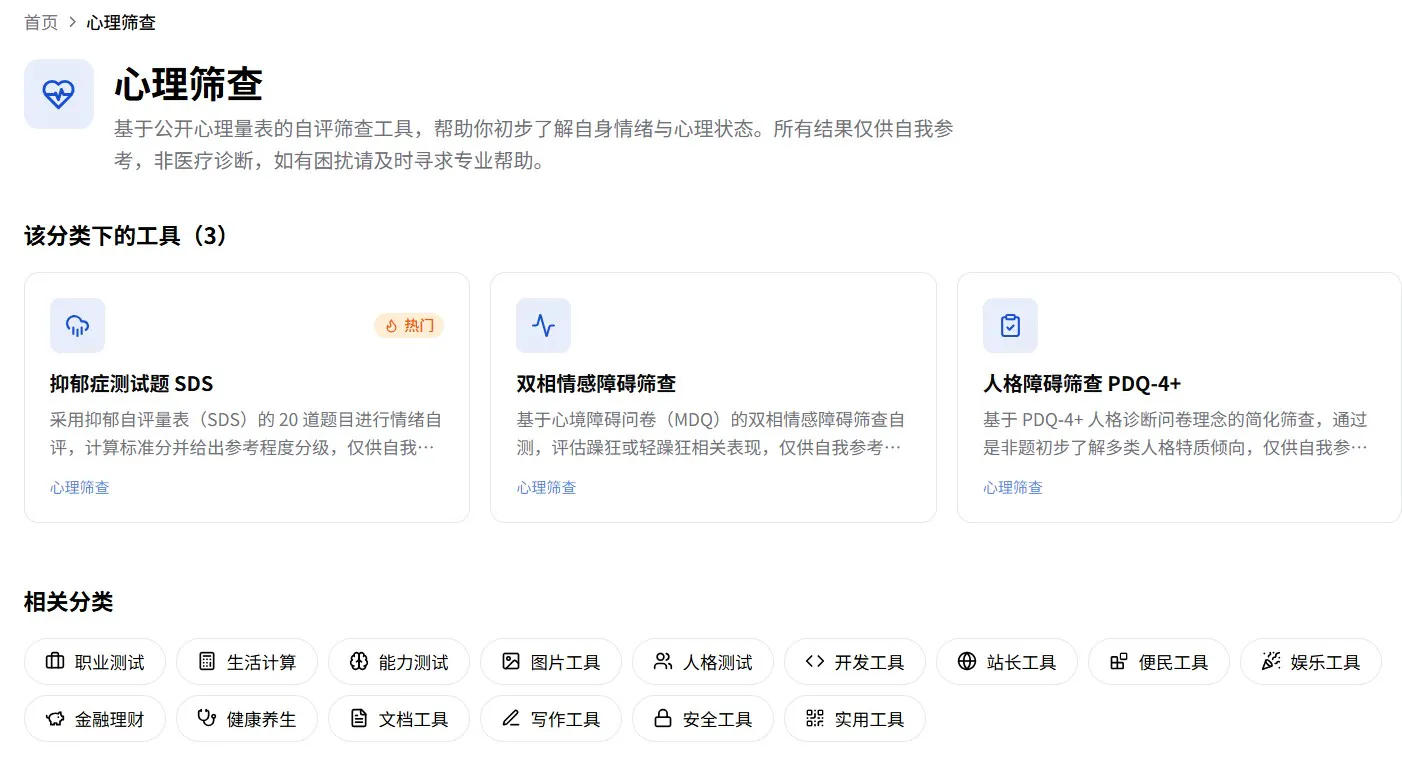The image size is (1402, 770).
Task: Click the stethoscope icon in 健康养生
Action: 207,718
